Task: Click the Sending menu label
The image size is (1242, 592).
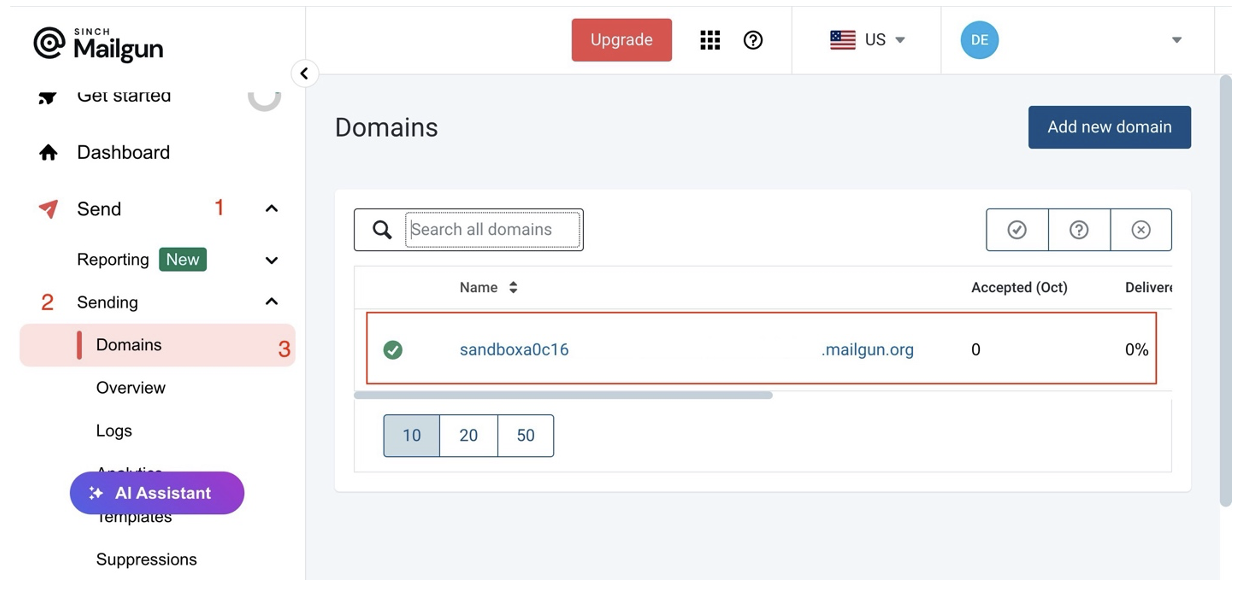Action: coord(107,303)
